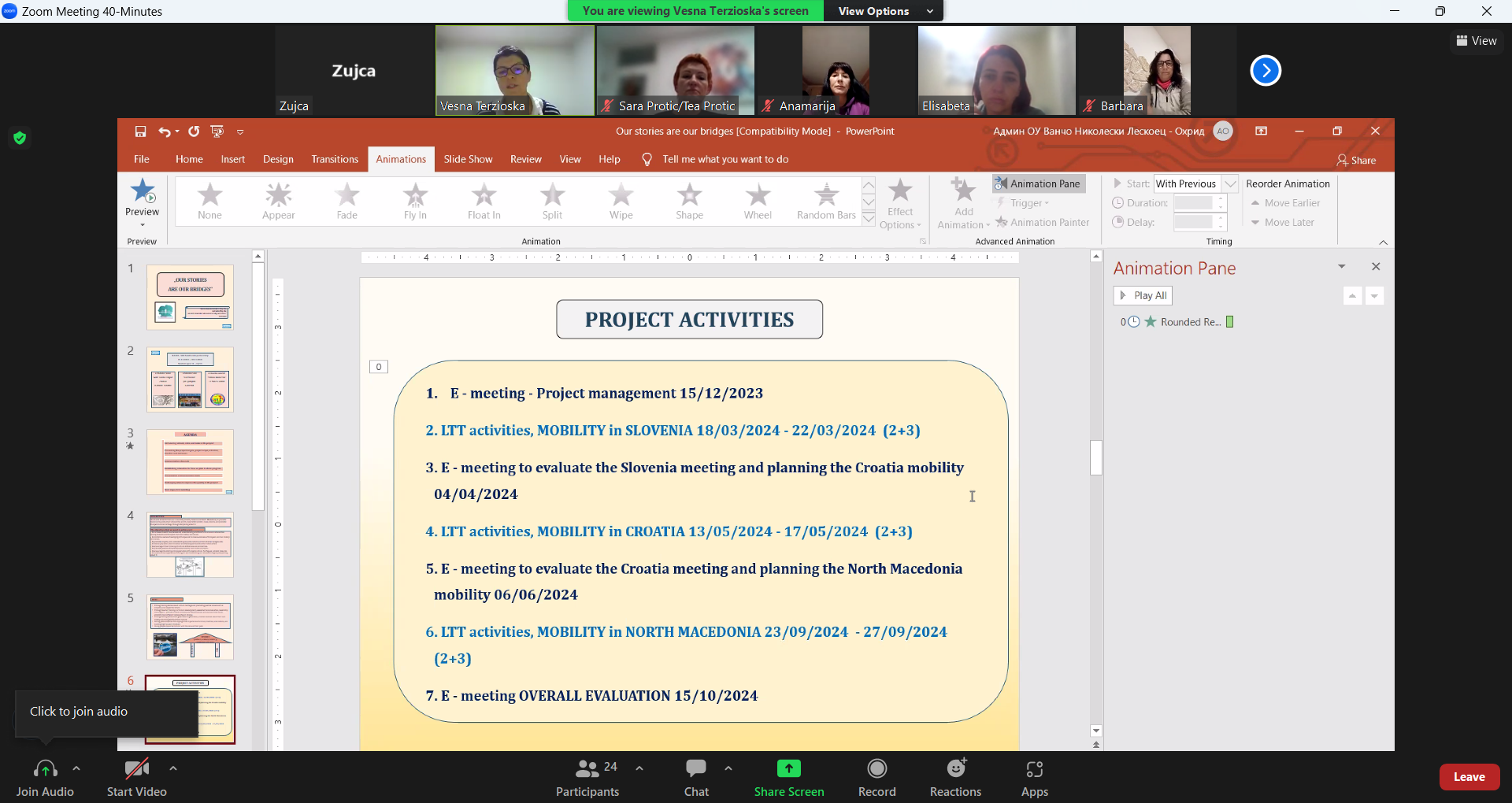Open the Zoom Apps panel
This screenshot has width=1512, height=803.
pos(1034,778)
